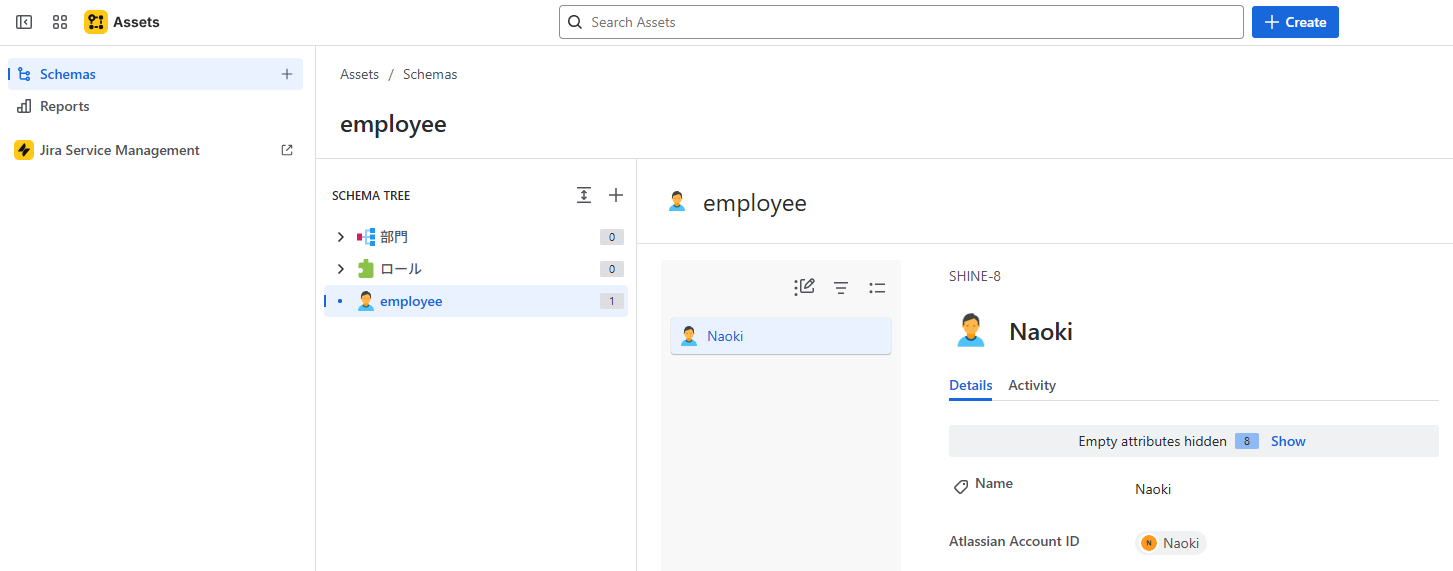Image resolution: width=1453 pixels, height=571 pixels.
Task: Expand the ロール tree node
Action: (x=340, y=269)
